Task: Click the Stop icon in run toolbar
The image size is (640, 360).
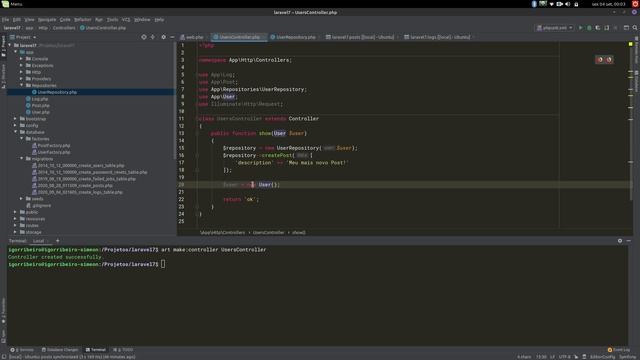Action: pos(616,28)
